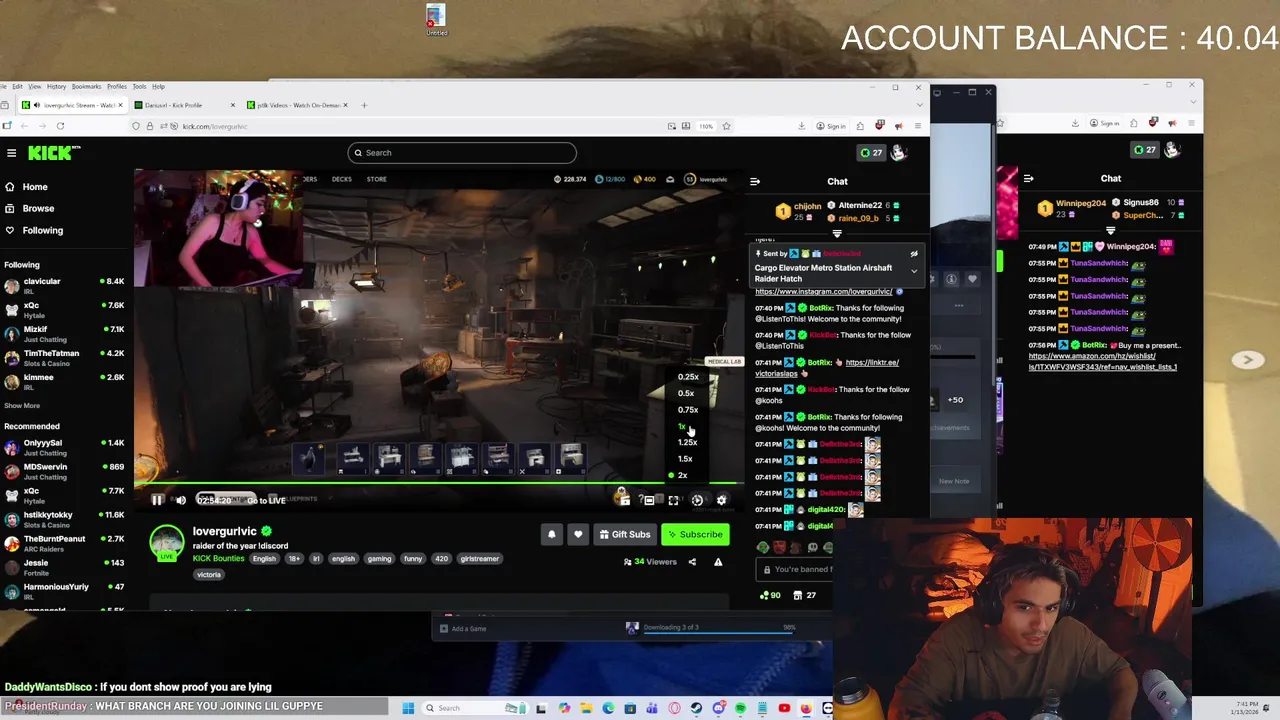
Task: Click the Kick search field
Action: tap(462, 153)
